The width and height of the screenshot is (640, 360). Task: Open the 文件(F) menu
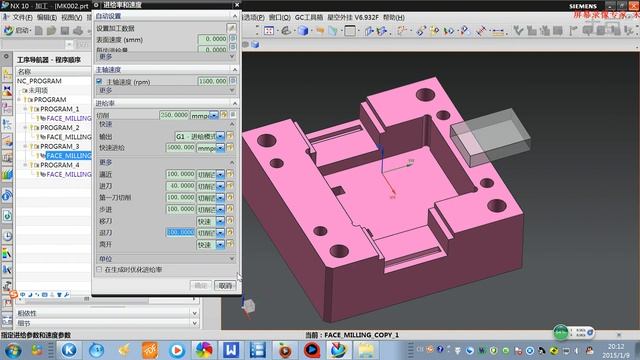pyautogui.click(x=22, y=17)
